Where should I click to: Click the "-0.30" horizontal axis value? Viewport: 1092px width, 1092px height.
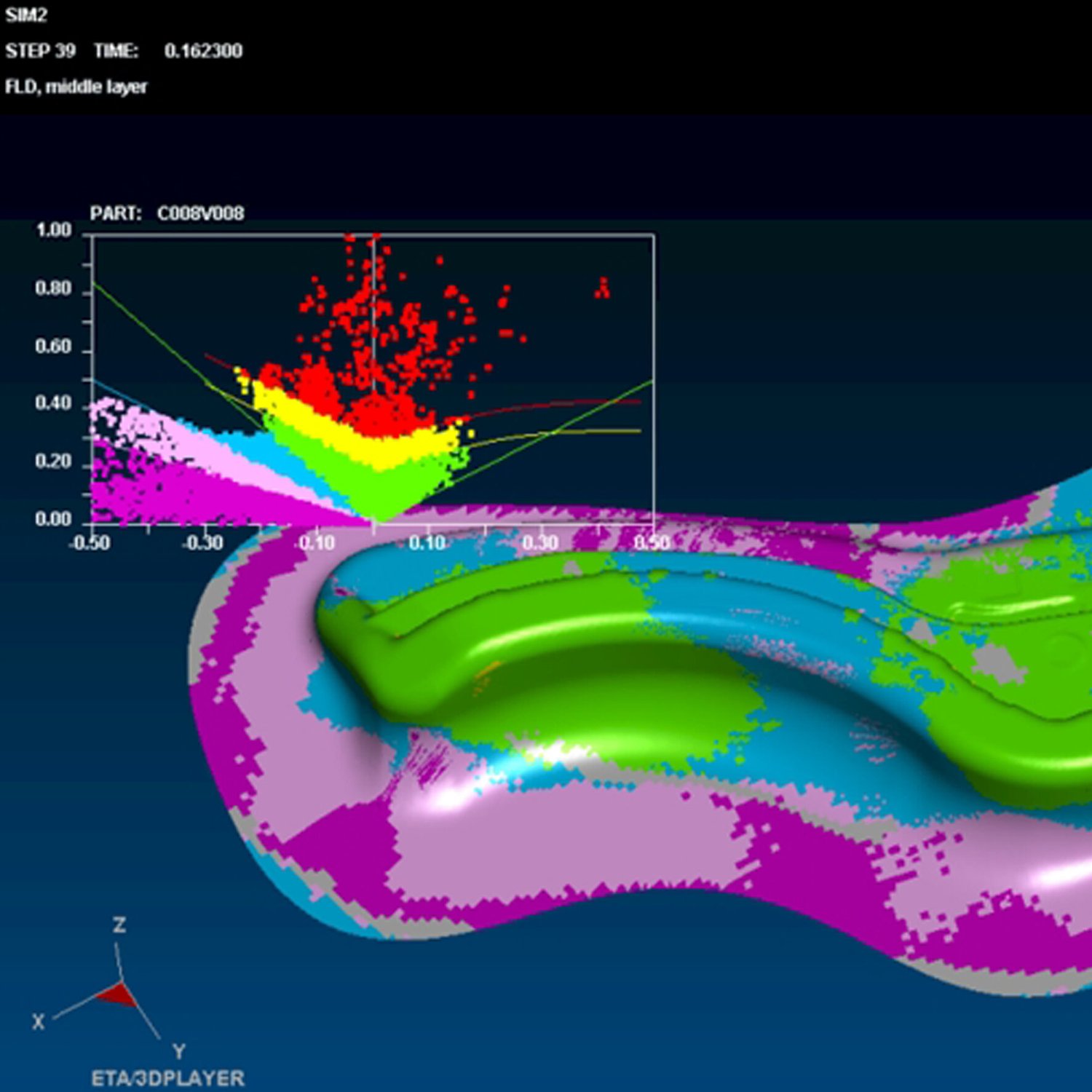pos(203,543)
